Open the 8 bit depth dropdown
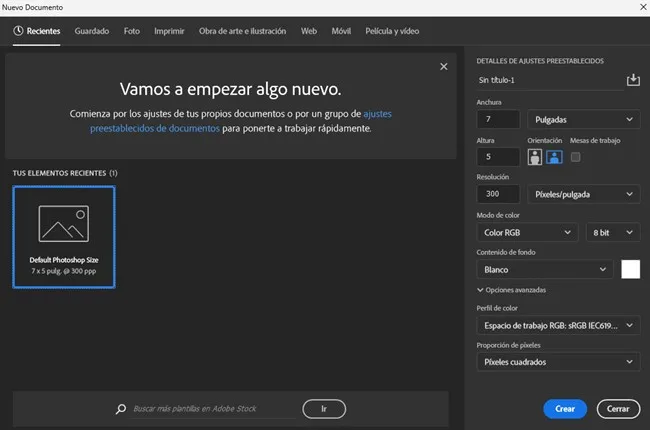The width and height of the screenshot is (650, 430). (x=613, y=232)
